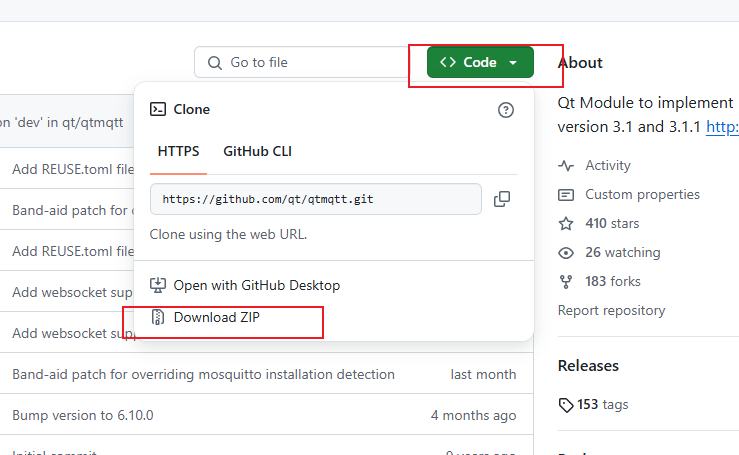Click the Activity pulse icon

566,165
